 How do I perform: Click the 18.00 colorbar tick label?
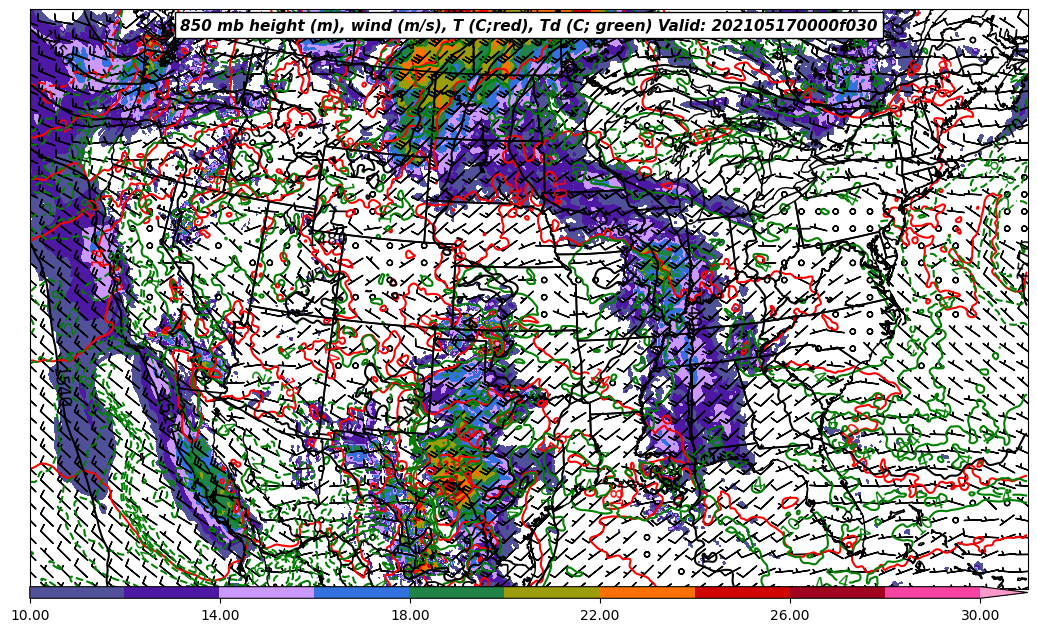point(410,615)
